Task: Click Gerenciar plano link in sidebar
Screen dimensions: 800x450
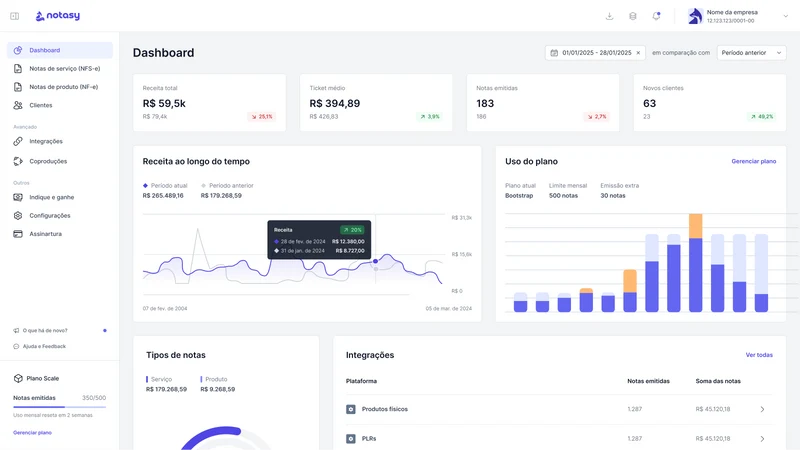Action: [x=32, y=433]
